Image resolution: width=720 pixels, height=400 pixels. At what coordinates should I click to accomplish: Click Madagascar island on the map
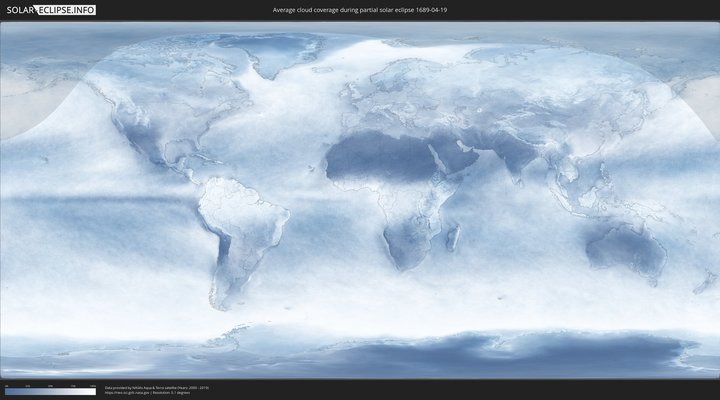453,237
